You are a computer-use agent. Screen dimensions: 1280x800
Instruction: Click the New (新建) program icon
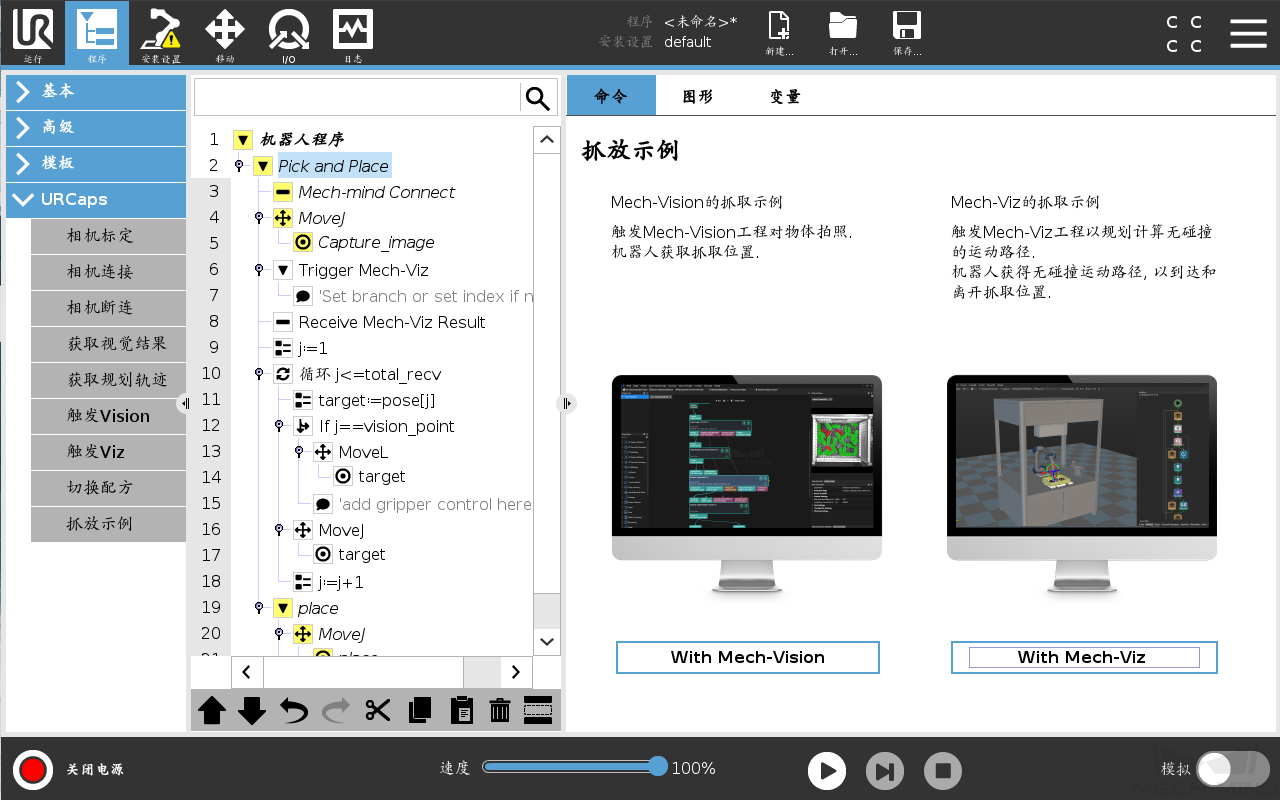pos(779,33)
